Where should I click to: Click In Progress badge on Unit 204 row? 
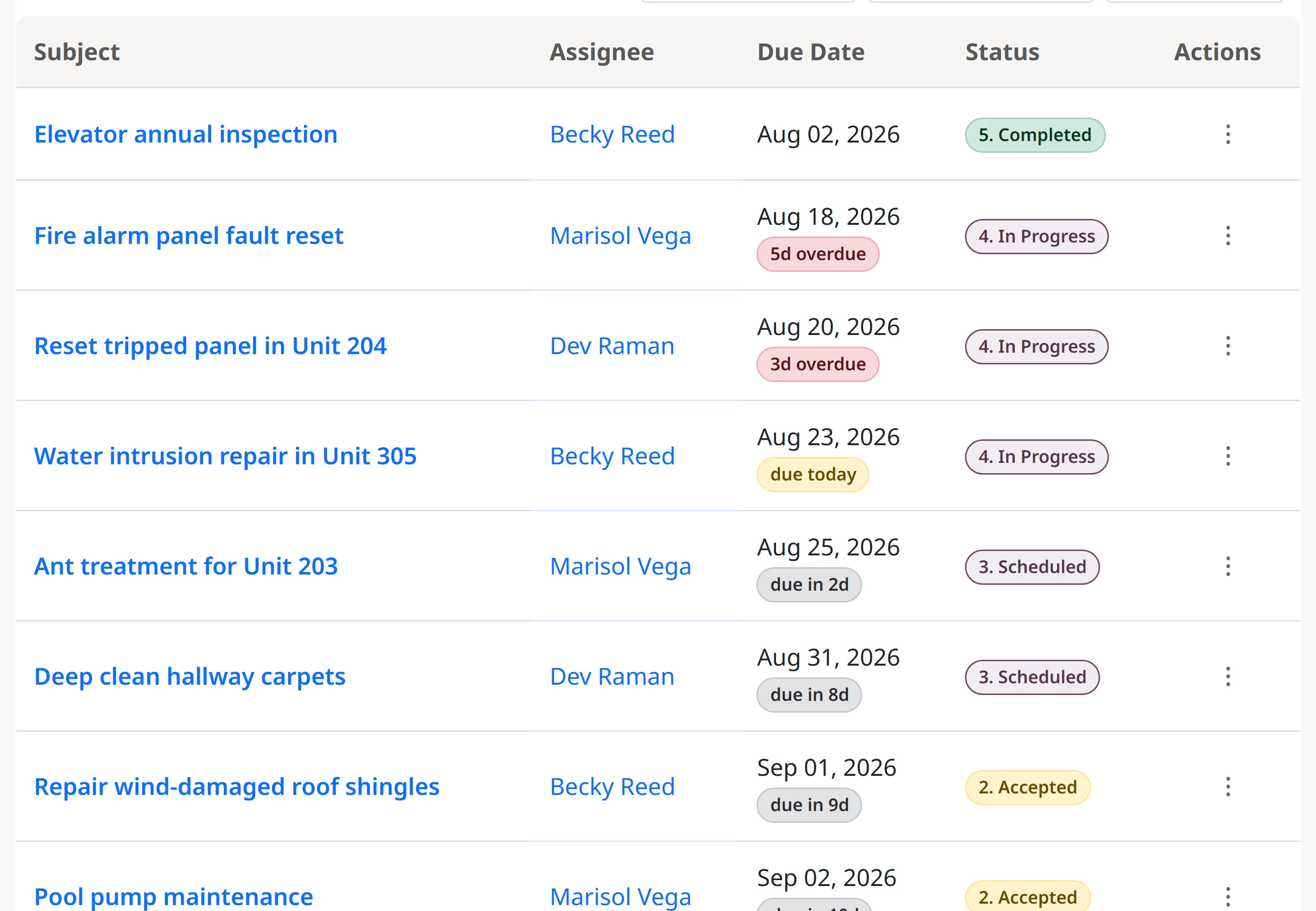pyautogui.click(x=1036, y=346)
